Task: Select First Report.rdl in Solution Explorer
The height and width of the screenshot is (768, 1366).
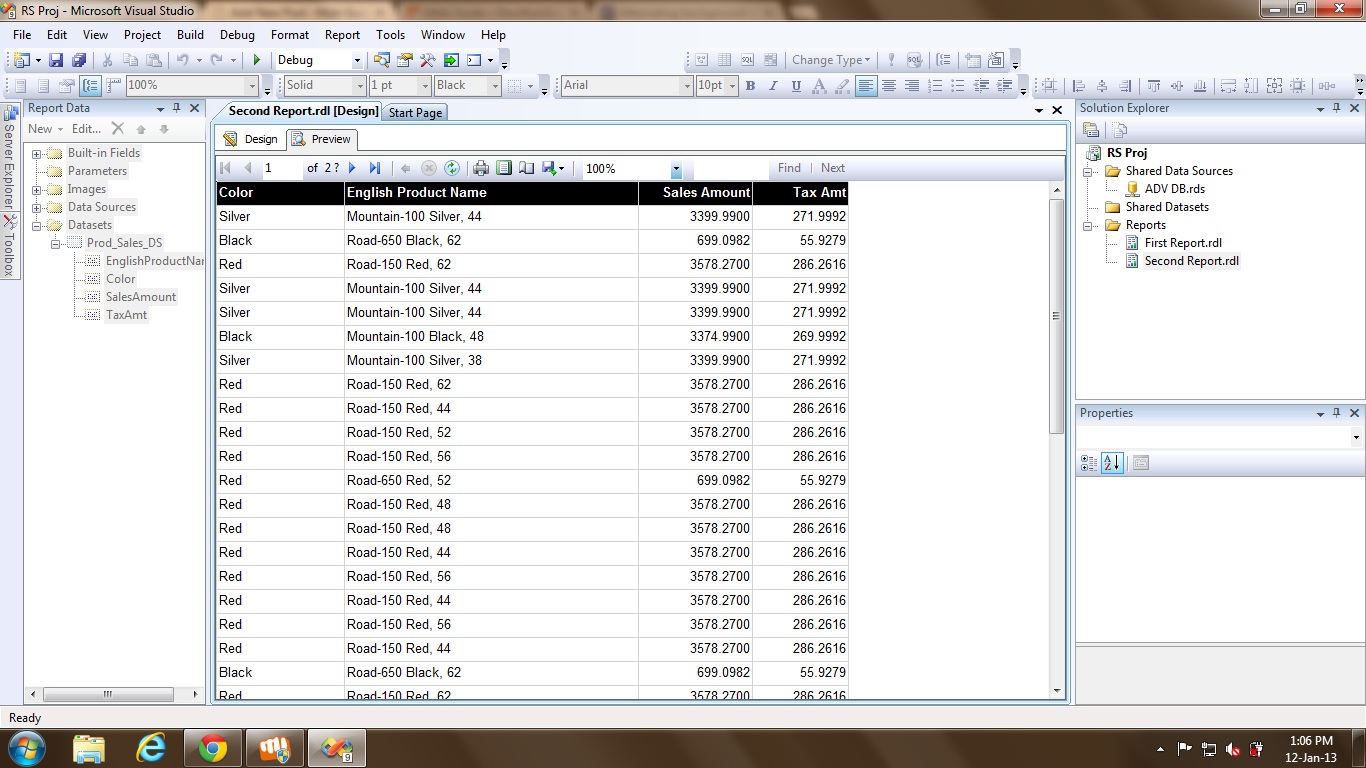Action: pyautogui.click(x=1182, y=243)
